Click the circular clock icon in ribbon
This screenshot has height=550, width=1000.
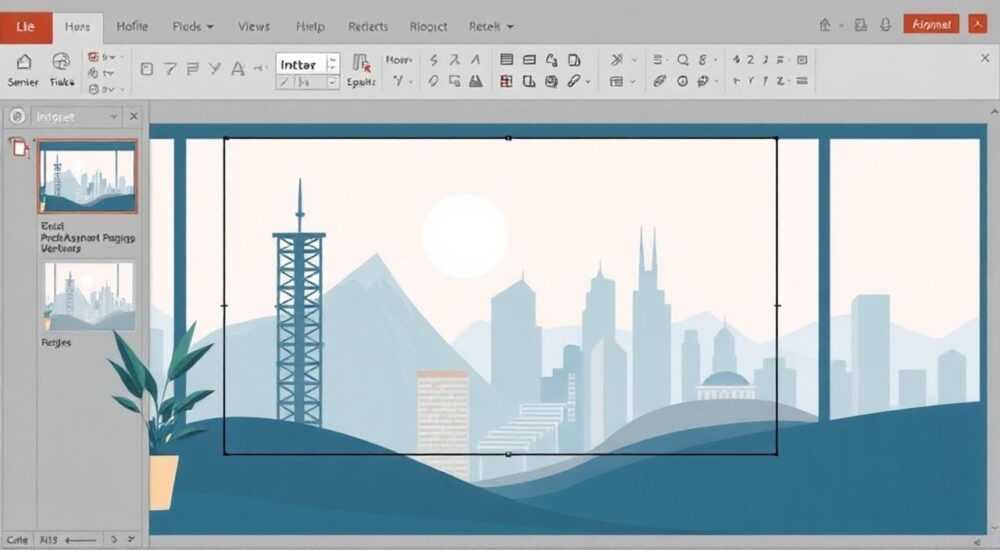pos(682,81)
